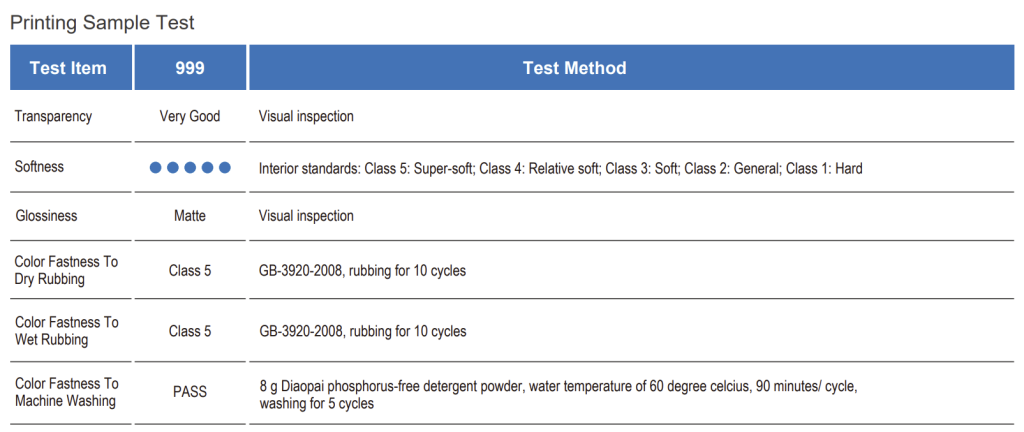The image size is (1024, 432).
Task: Click Class 5 result for Dry Rubbing
Action: coord(190,271)
